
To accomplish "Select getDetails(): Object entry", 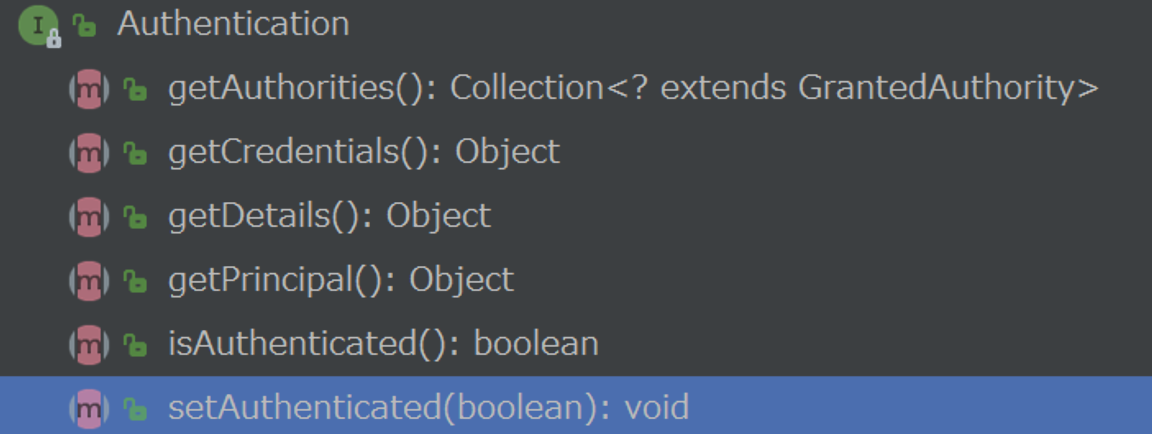I will pos(329,216).
